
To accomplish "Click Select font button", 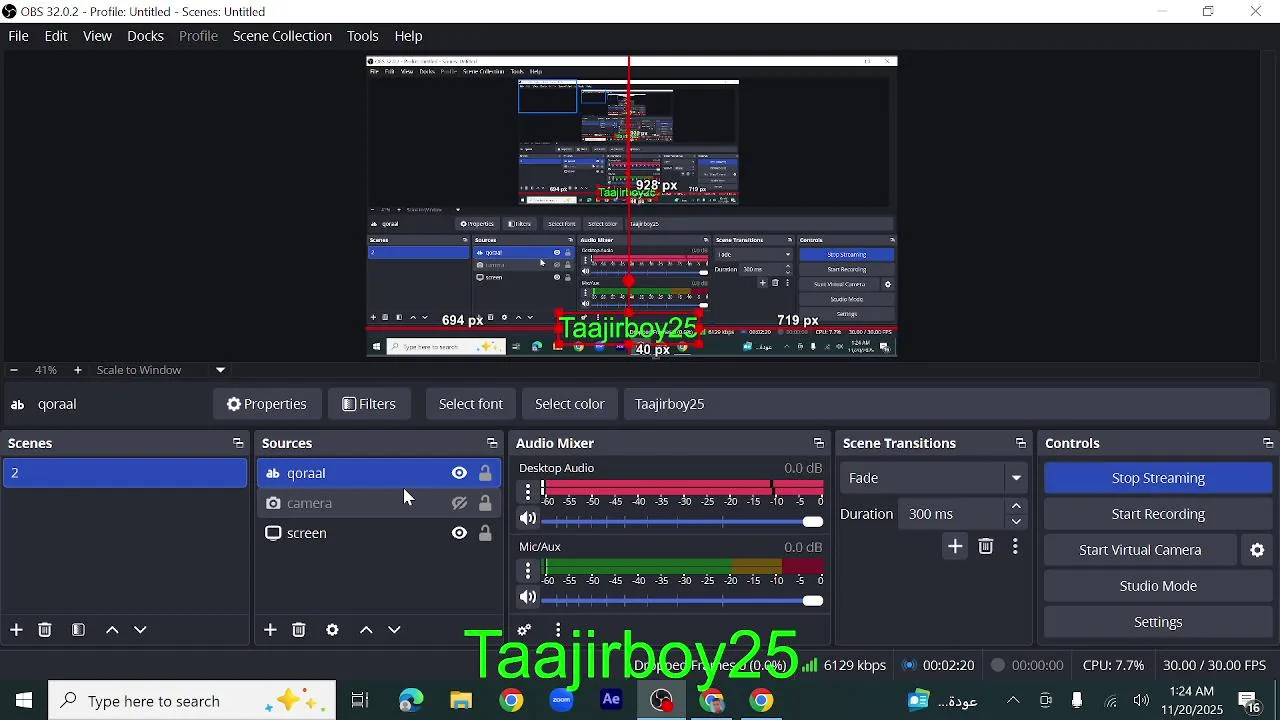I will (470, 404).
